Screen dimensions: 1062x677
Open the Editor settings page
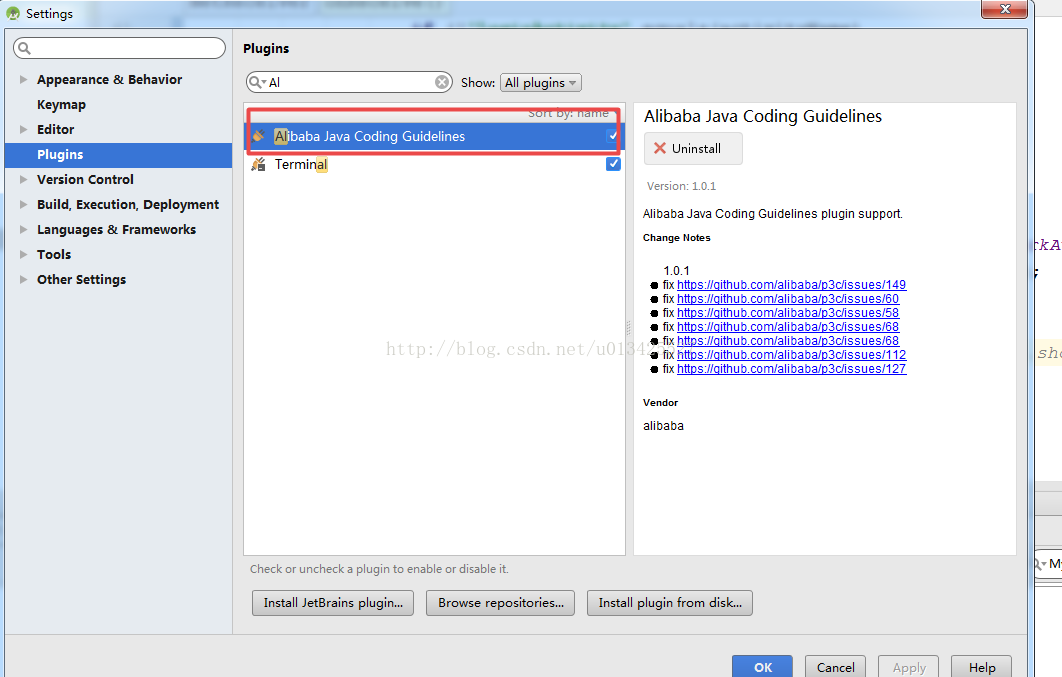coord(56,129)
